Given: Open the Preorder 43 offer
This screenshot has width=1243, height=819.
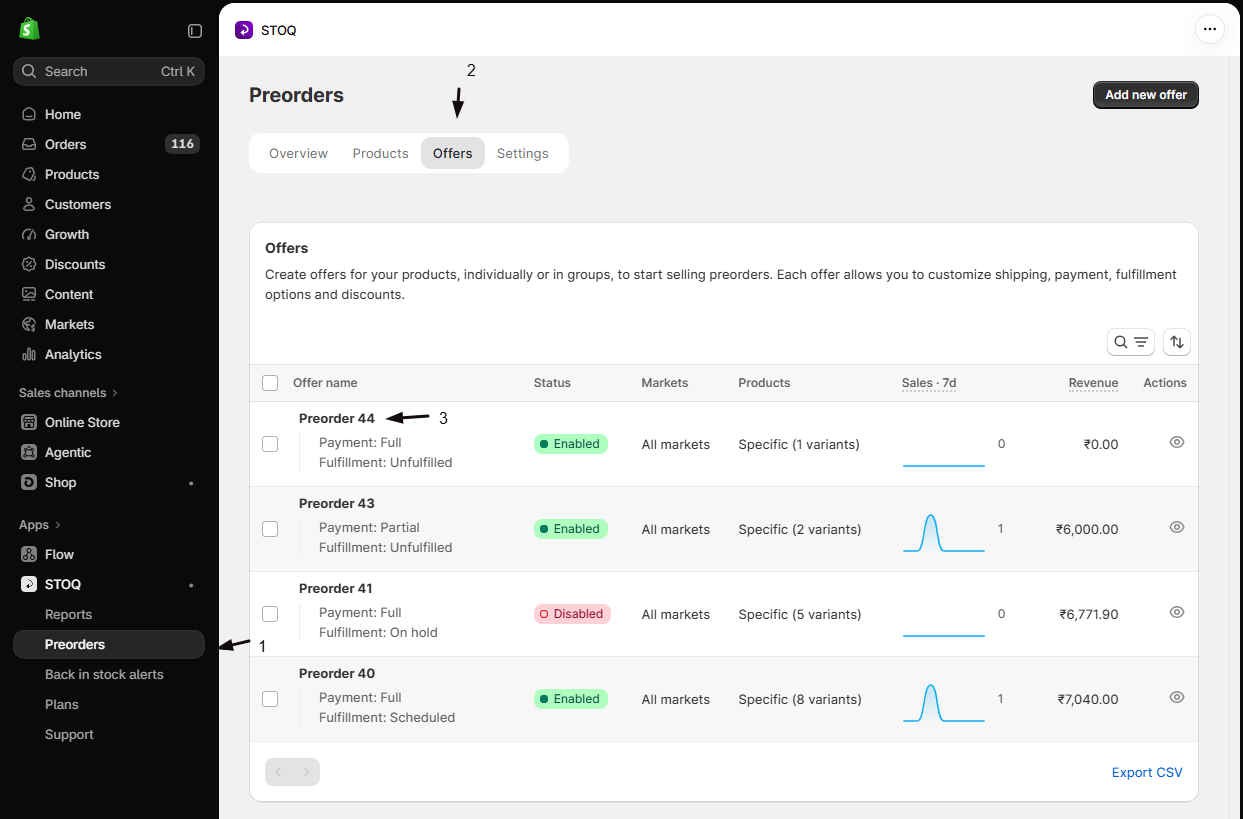Looking at the screenshot, I should pos(337,503).
